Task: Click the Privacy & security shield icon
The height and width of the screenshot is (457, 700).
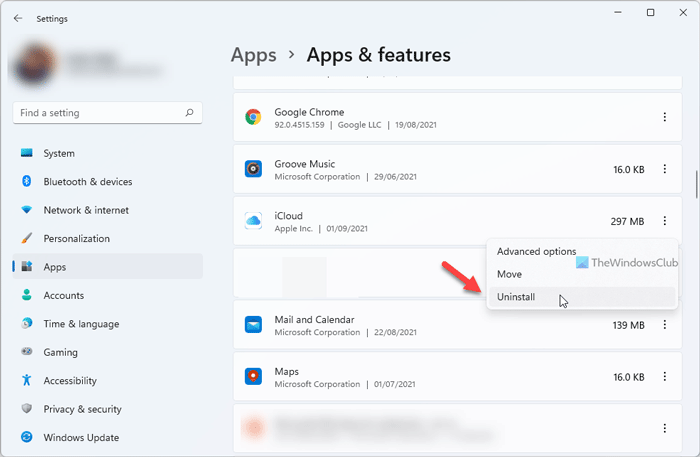Action: pyautogui.click(x=27, y=408)
